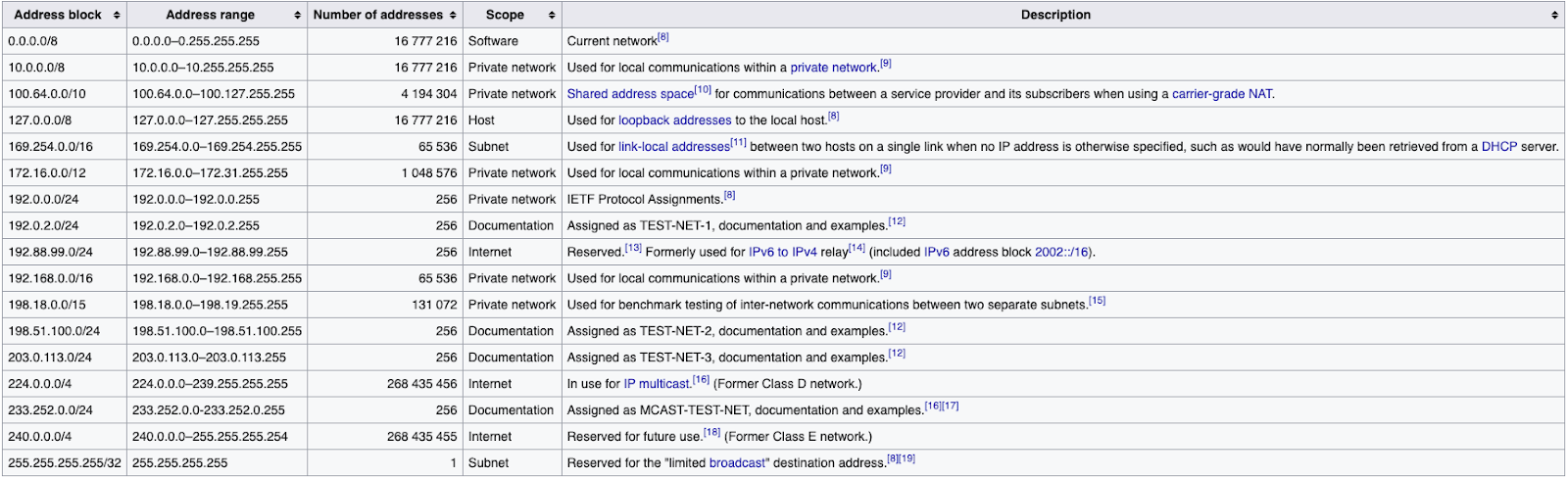Open the 2002::/16 address block link
Viewport: 1568px width, 479px height.
[x=1061, y=253]
